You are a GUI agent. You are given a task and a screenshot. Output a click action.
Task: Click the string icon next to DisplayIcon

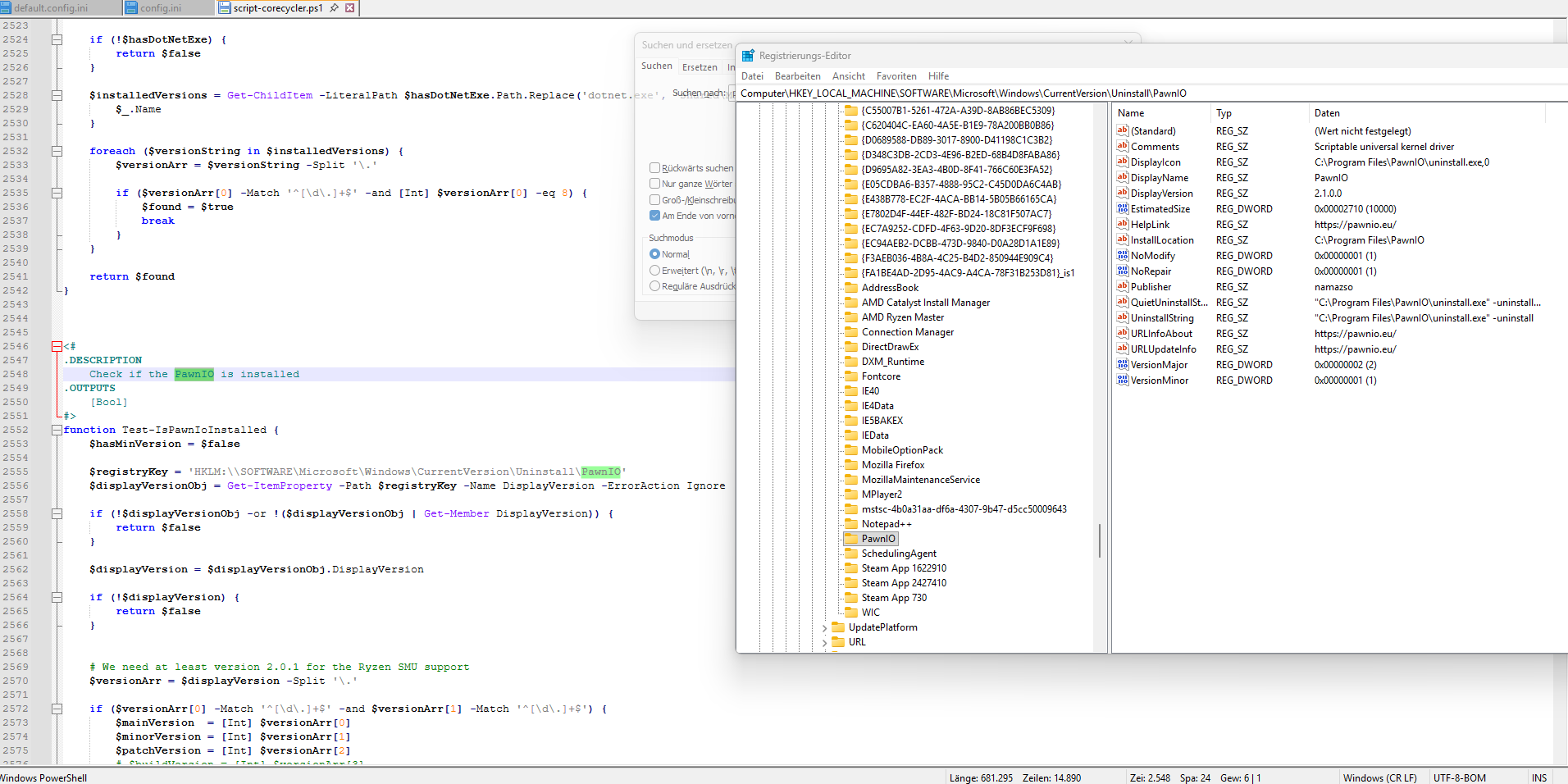tap(1123, 162)
